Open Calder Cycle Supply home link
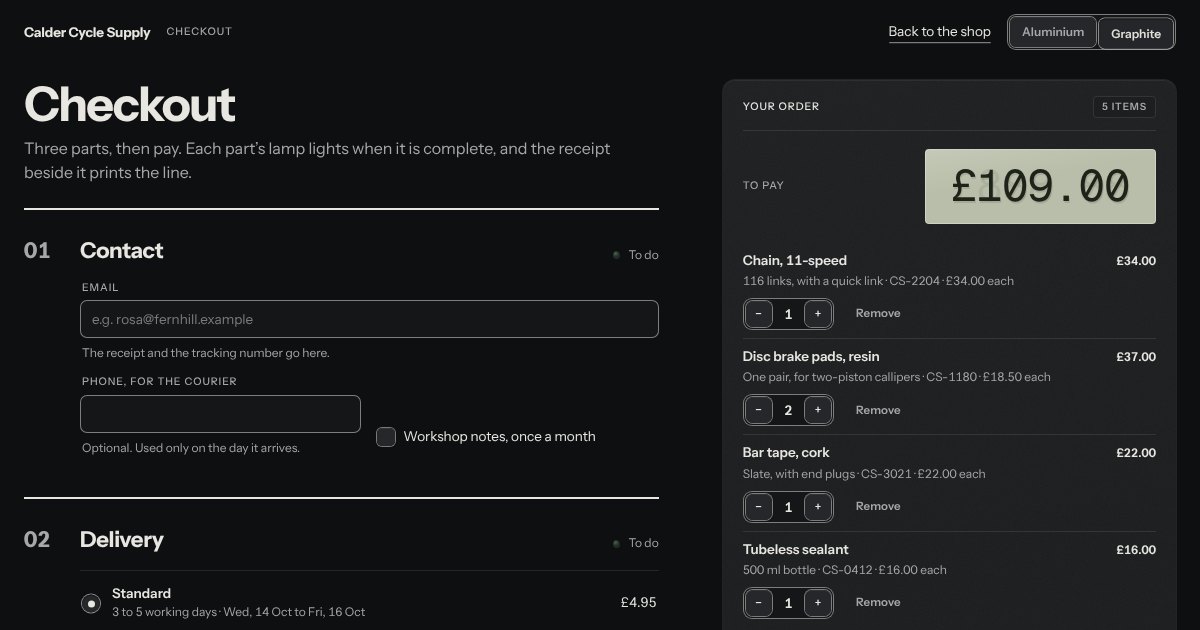 pos(87,32)
